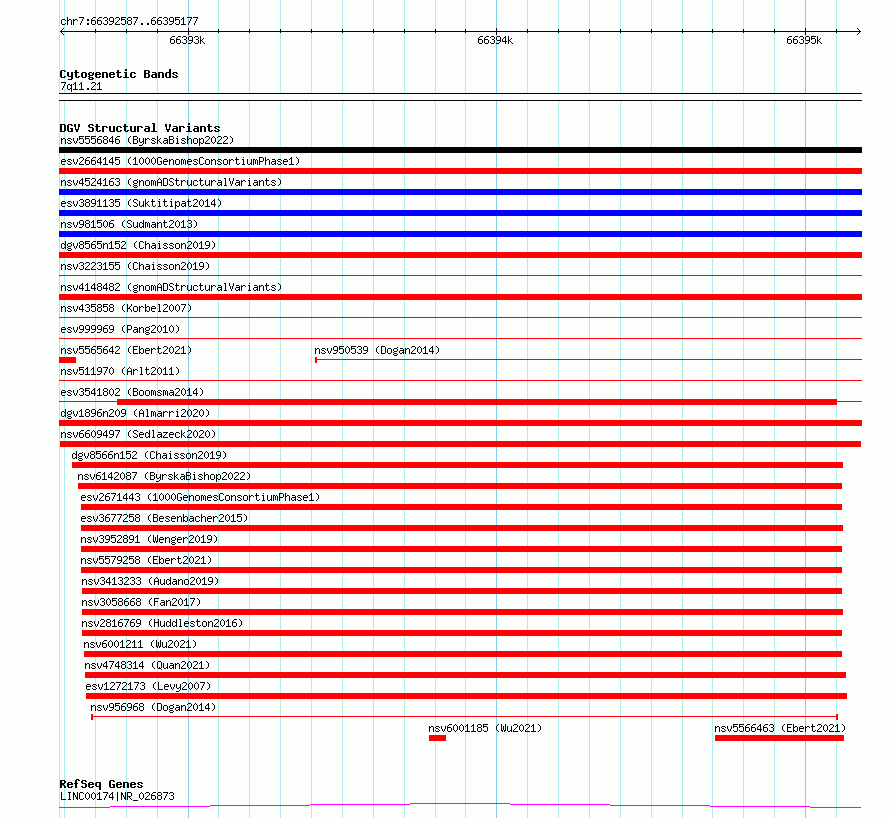The width and height of the screenshot is (890, 818).
Task: Select esv2671443 (1000GenomesConsortiumPhase1) label
Action: coord(200,497)
